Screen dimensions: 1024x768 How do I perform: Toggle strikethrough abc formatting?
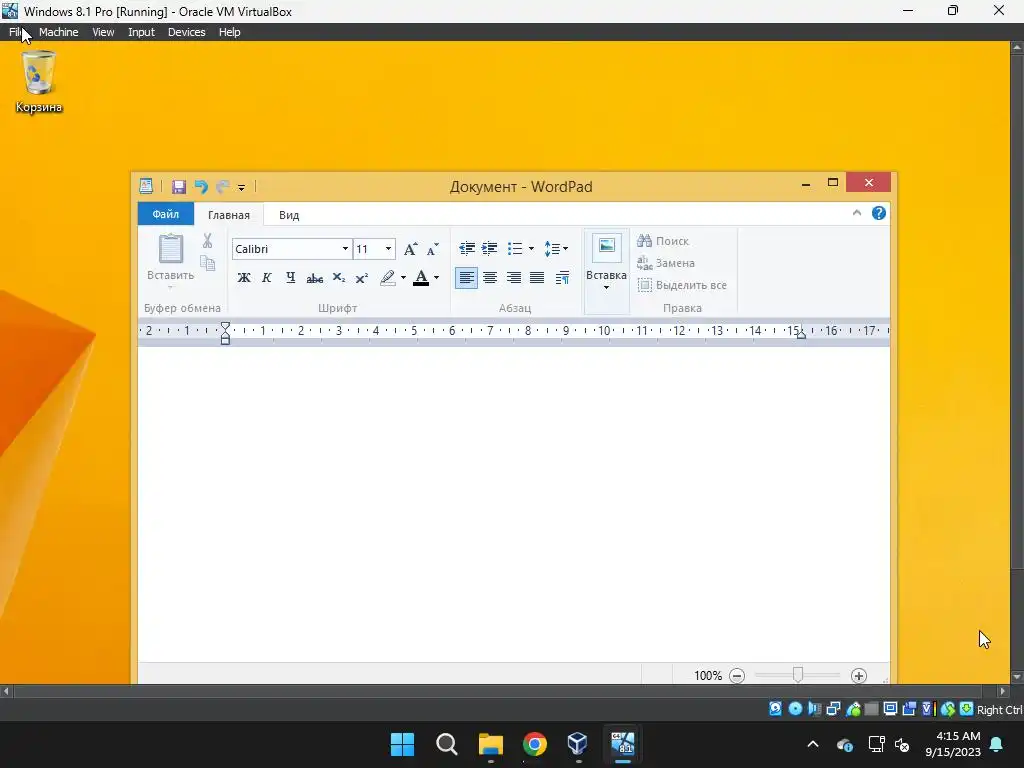315,278
